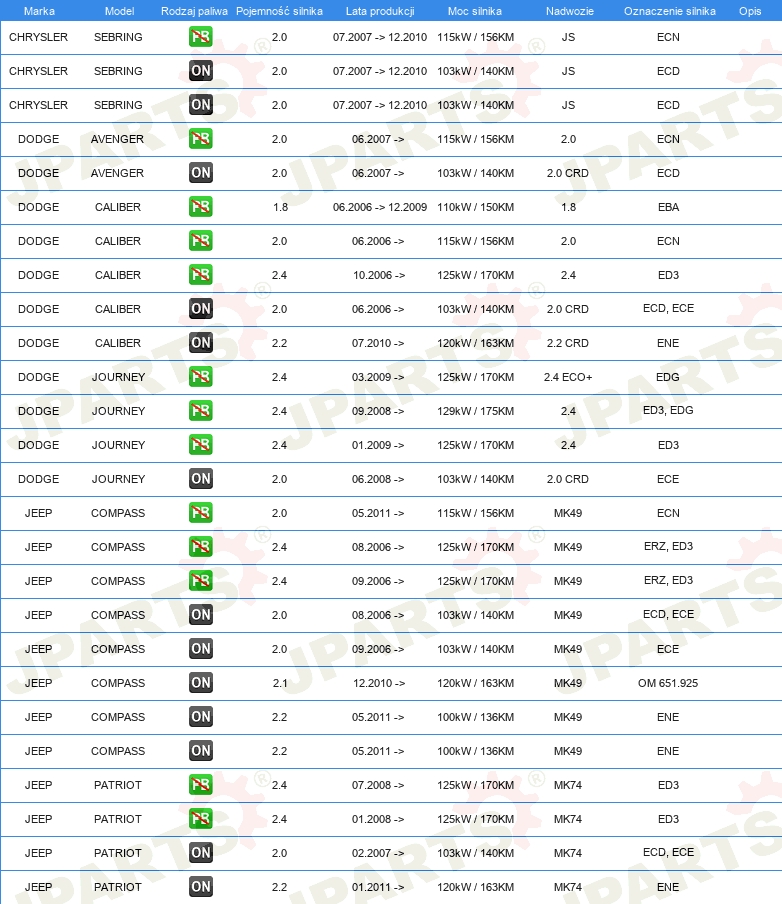The height and width of the screenshot is (904, 782).
Task: Click the petrol icon for Compass 2.4 from 09.2006
Action: pos(201,581)
